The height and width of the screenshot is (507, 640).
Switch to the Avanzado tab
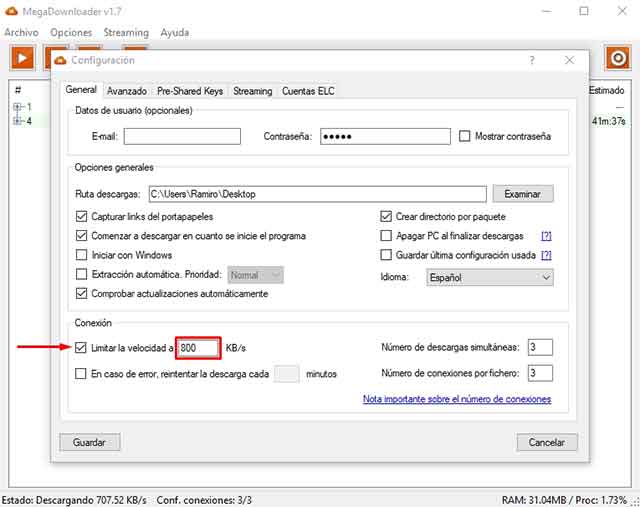pos(127,91)
